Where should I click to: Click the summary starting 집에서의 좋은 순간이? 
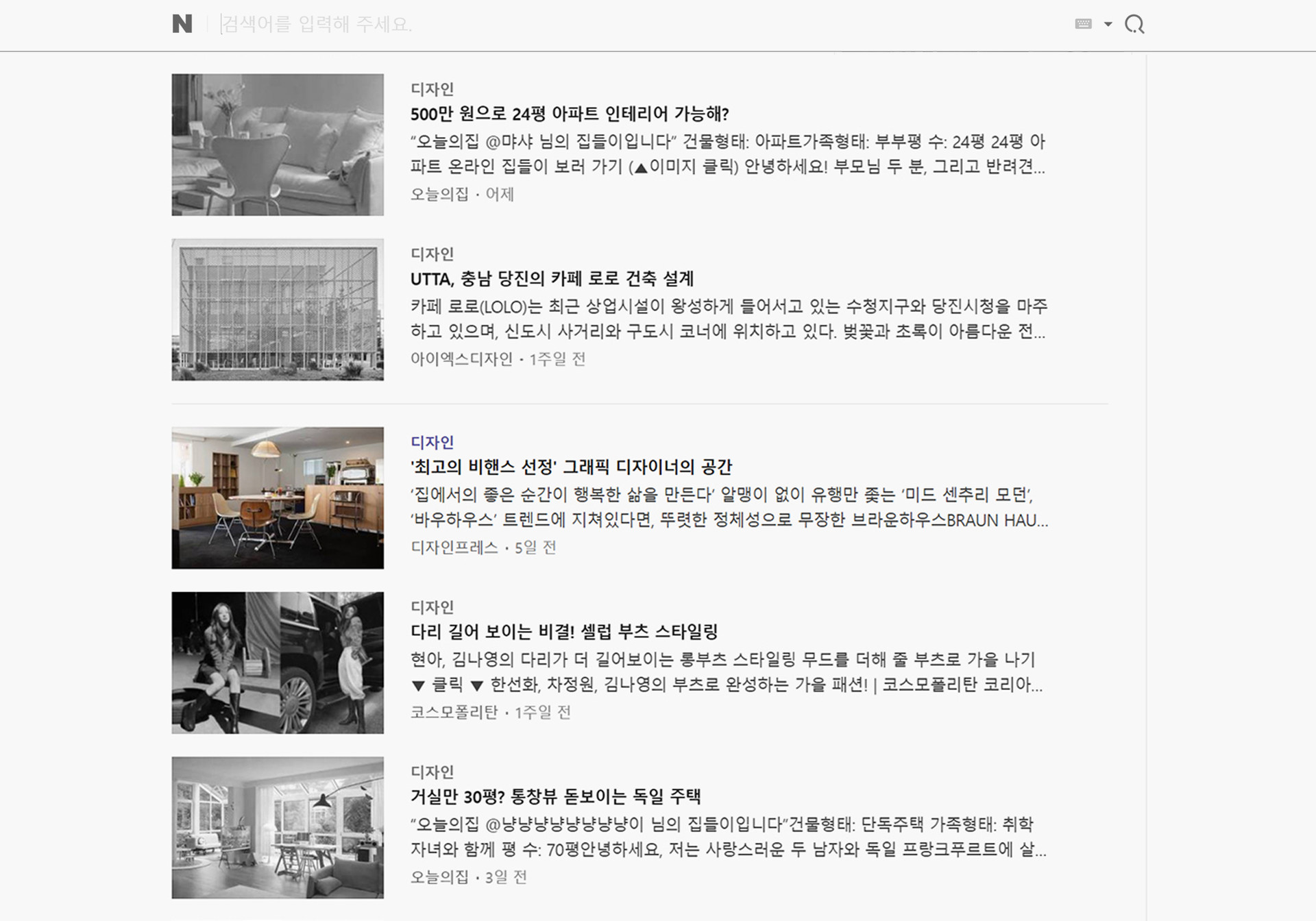(729, 507)
